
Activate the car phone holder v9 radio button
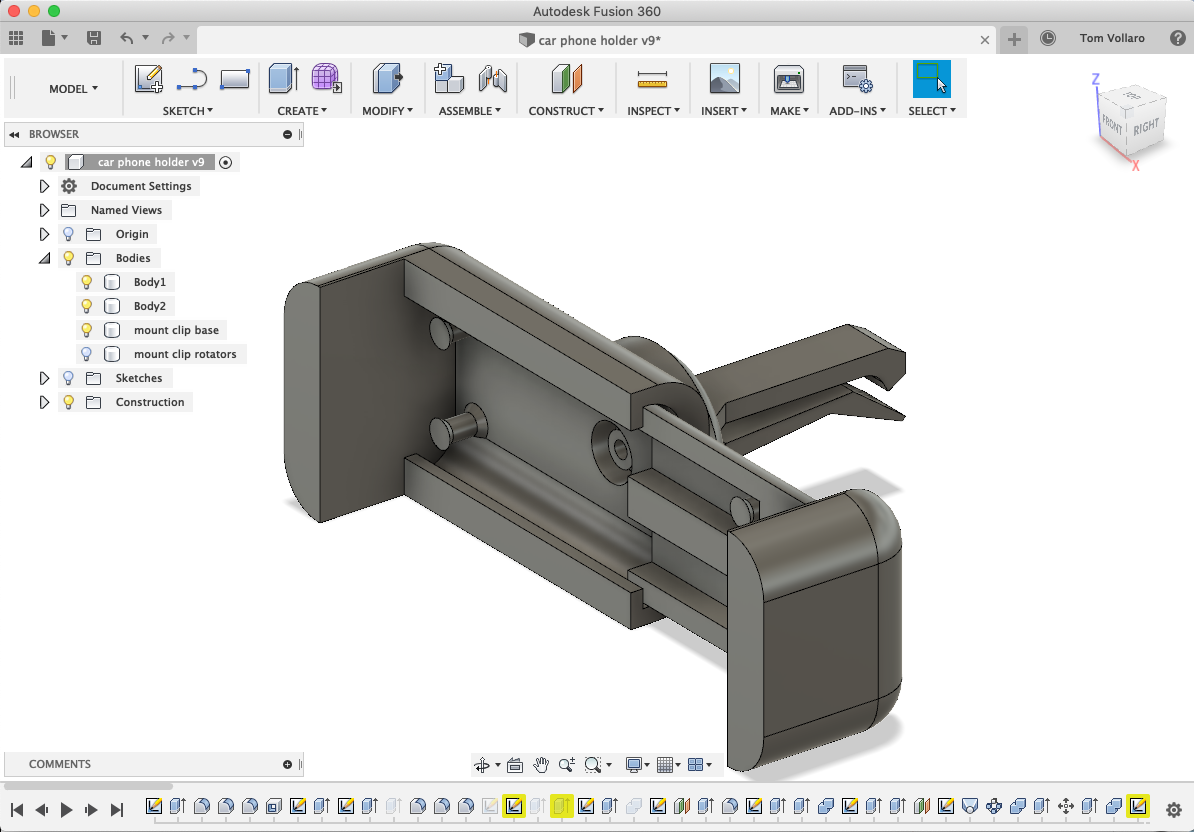pyautogui.click(x=225, y=162)
